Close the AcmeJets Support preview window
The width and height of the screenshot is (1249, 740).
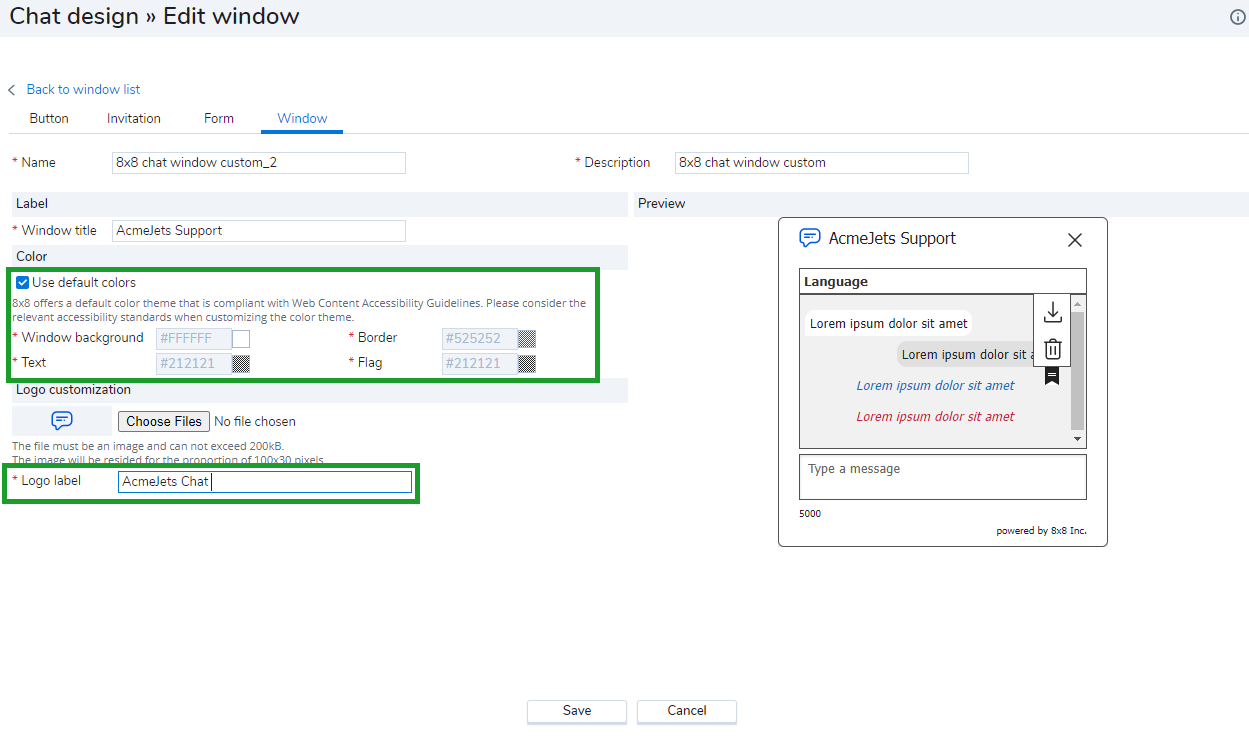pos(1075,240)
